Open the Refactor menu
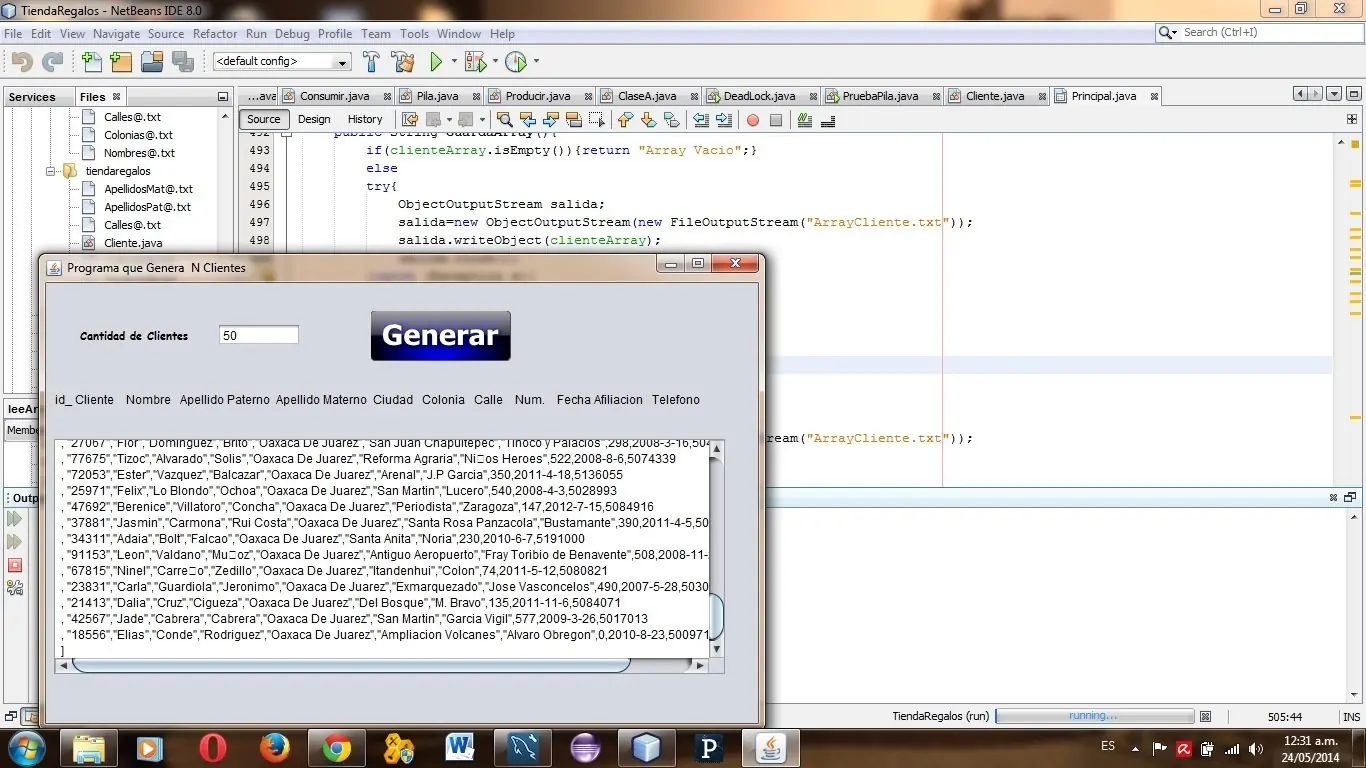 click(215, 33)
